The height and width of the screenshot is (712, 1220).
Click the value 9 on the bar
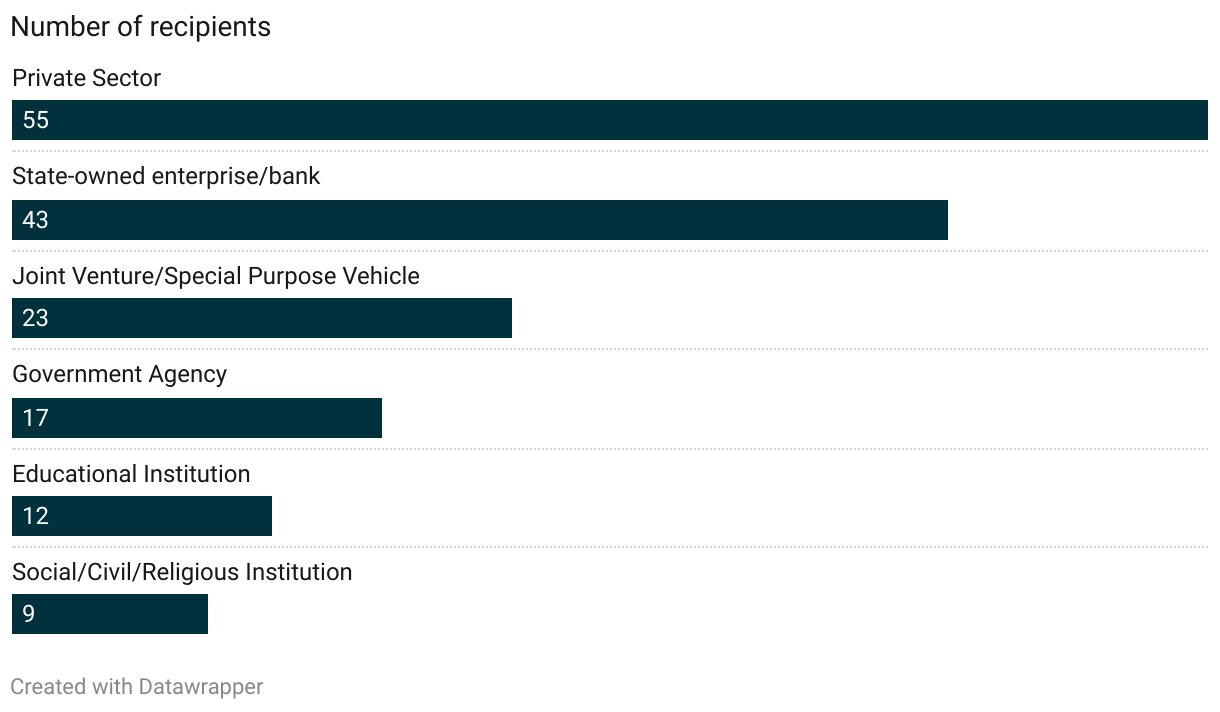(29, 614)
